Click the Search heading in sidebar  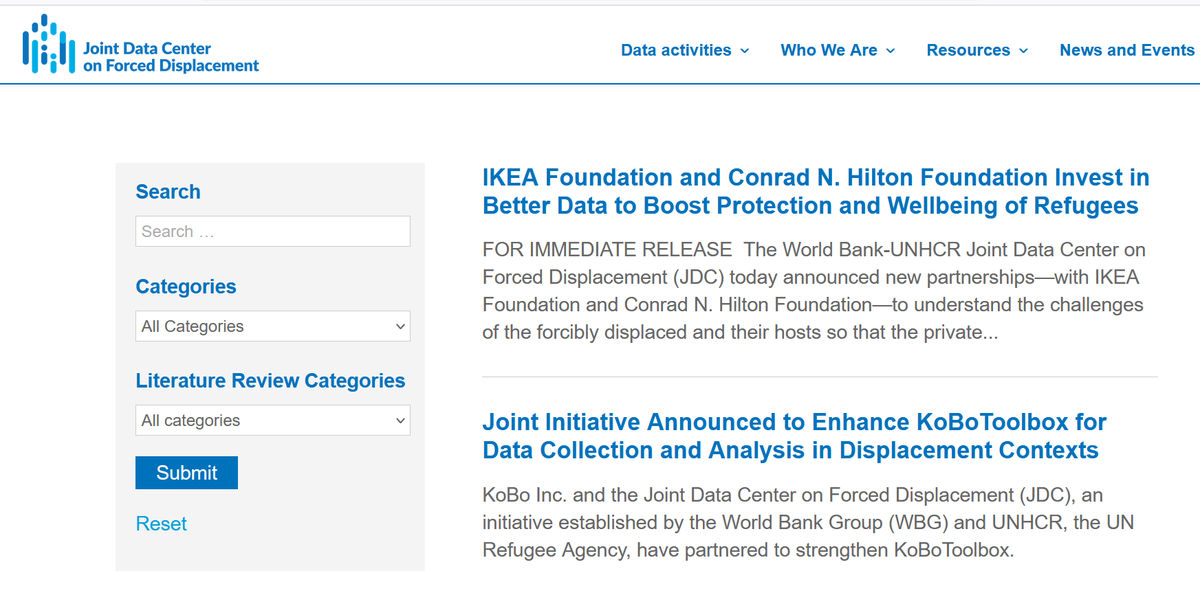tap(168, 192)
